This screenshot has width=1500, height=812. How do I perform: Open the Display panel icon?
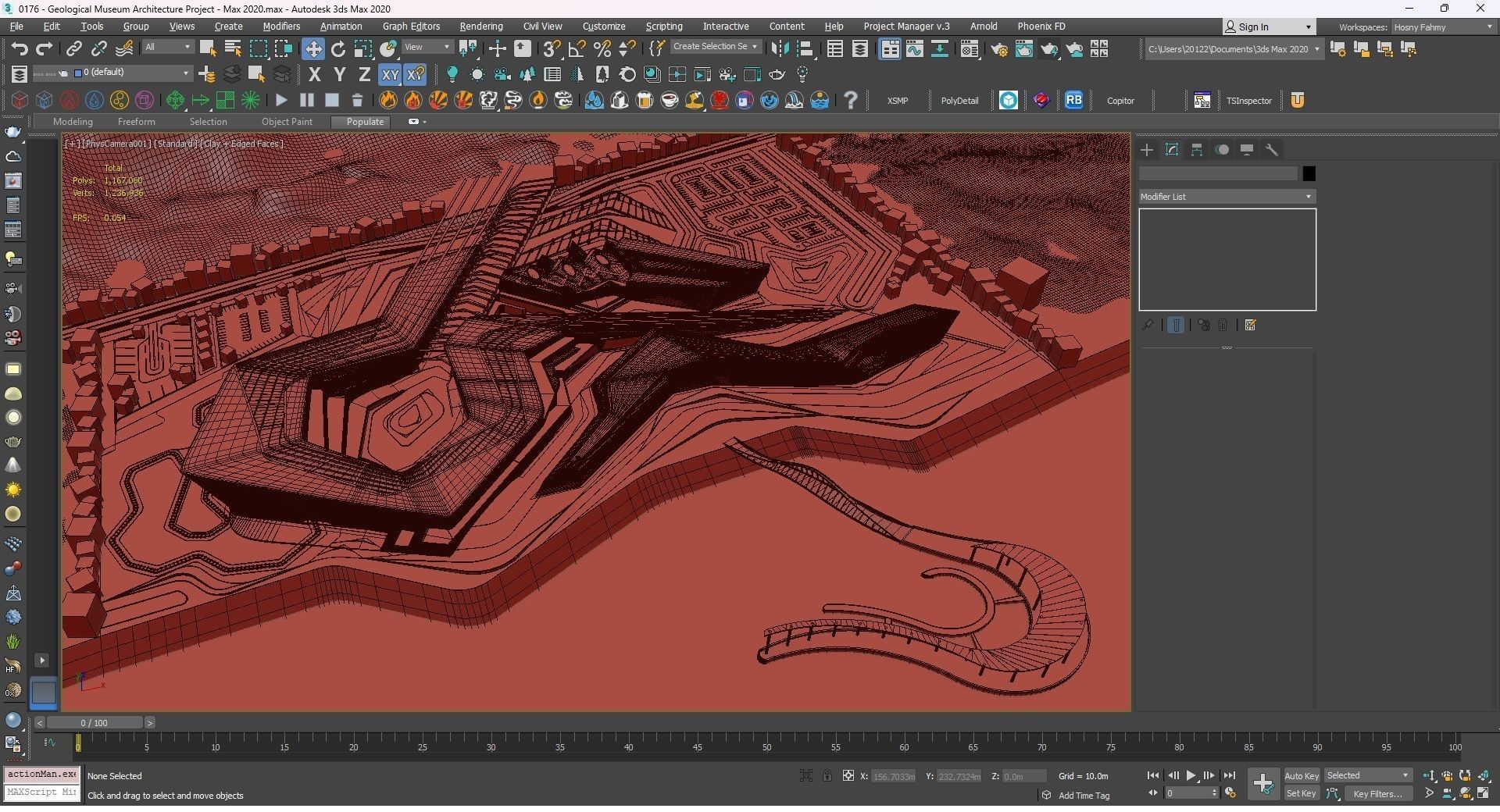pyautogui.click(x=1247, y=150)
